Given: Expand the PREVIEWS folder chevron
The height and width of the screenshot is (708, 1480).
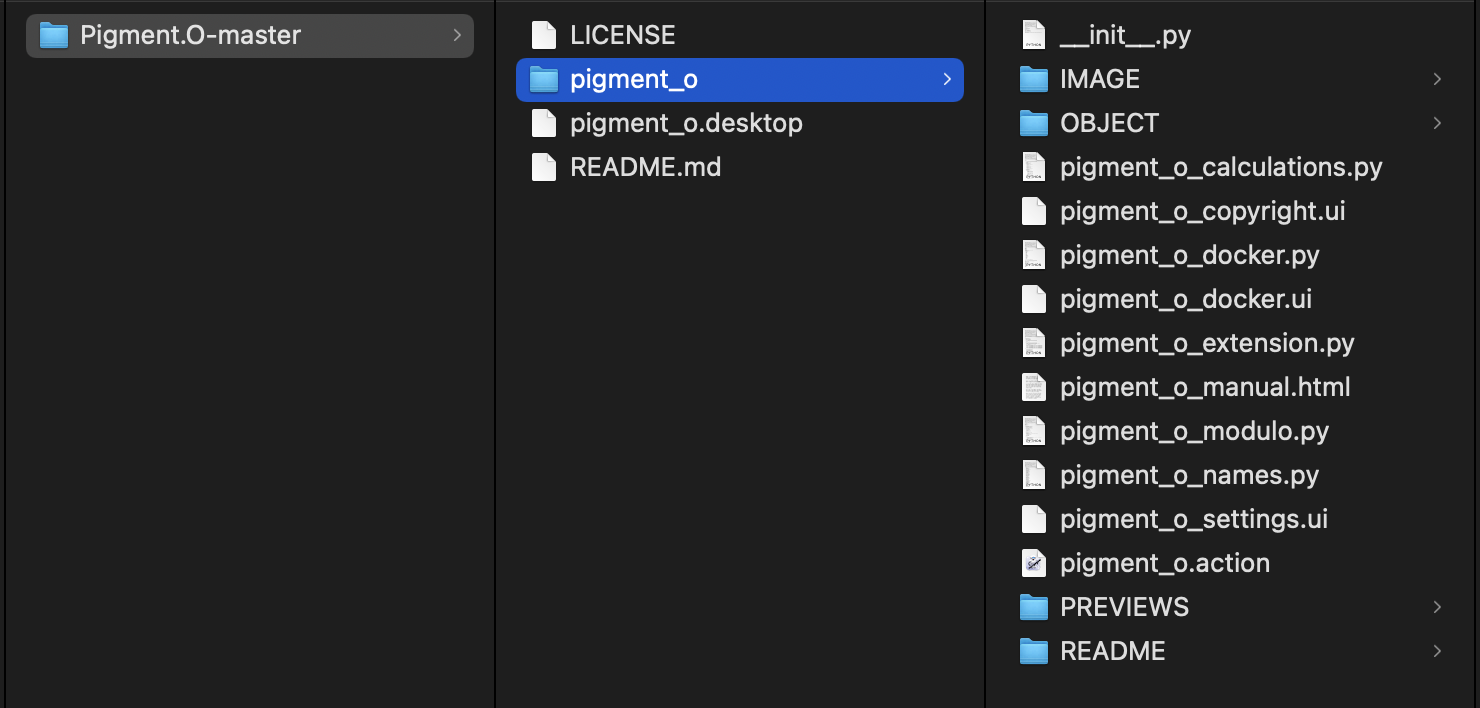Looking at the screenshot, I should pyautogui.click(x=1437, y=607).
